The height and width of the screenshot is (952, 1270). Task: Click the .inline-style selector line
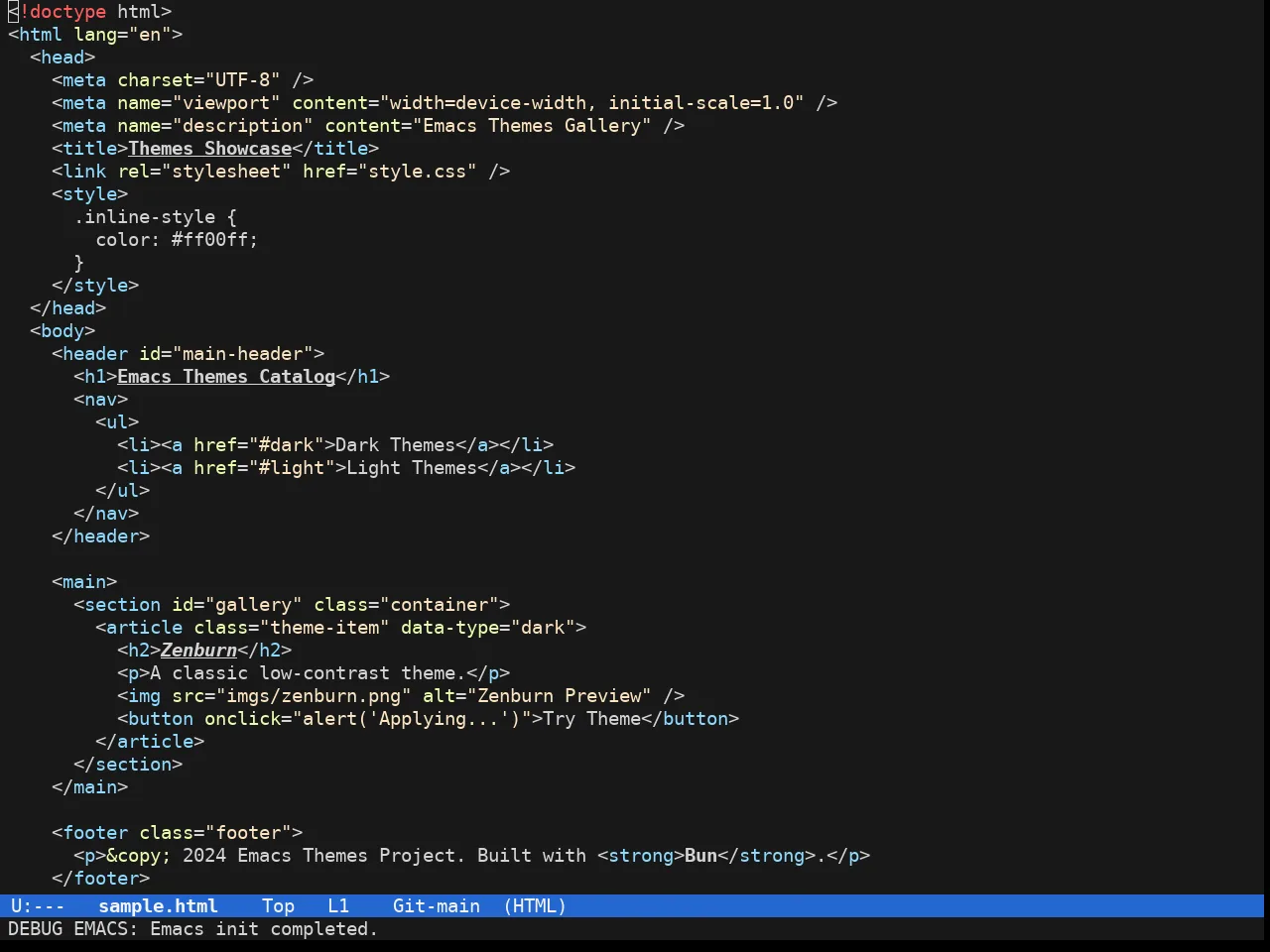pos(156,216)
